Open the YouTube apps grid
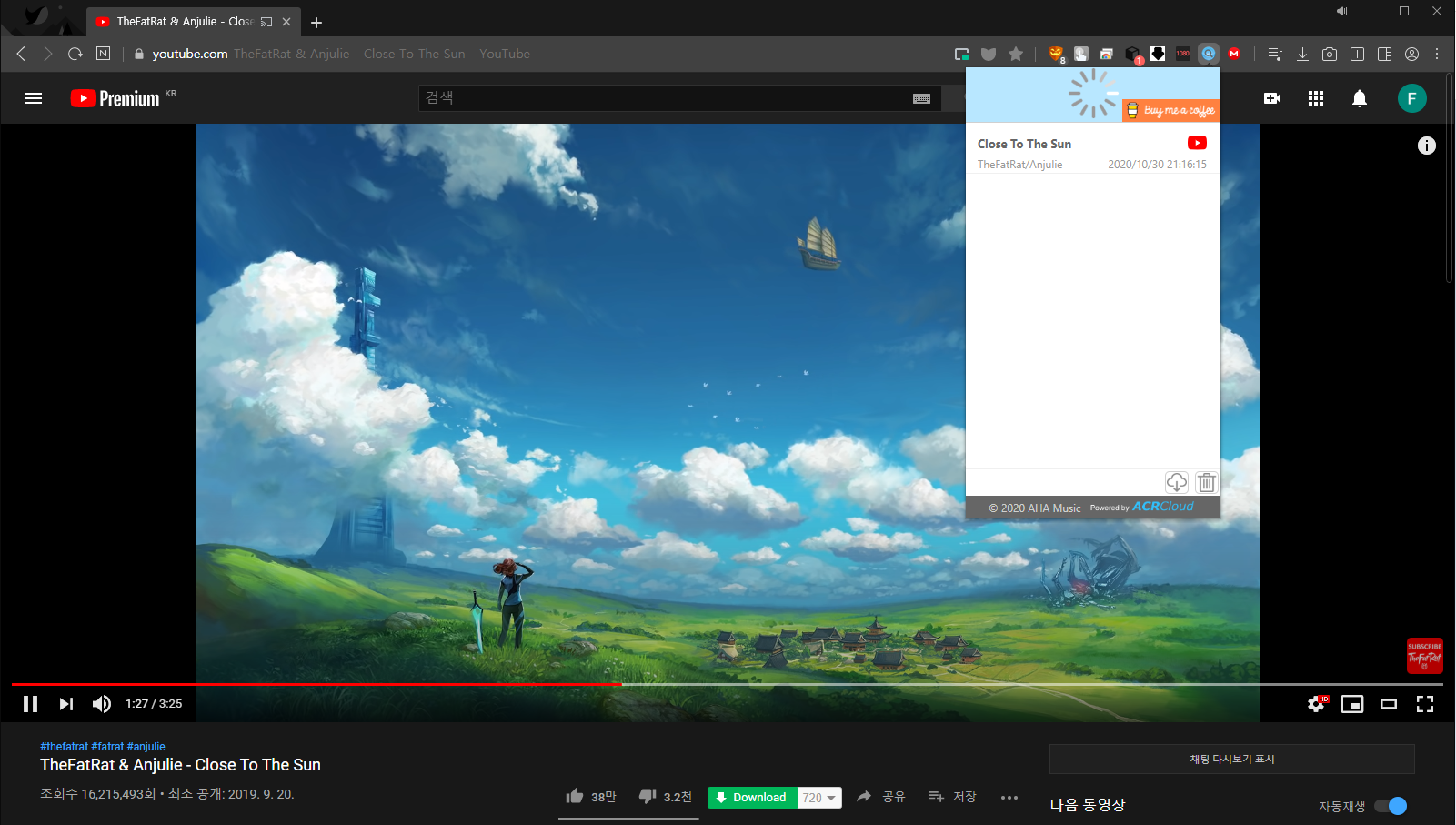 tap(1316, 98)
